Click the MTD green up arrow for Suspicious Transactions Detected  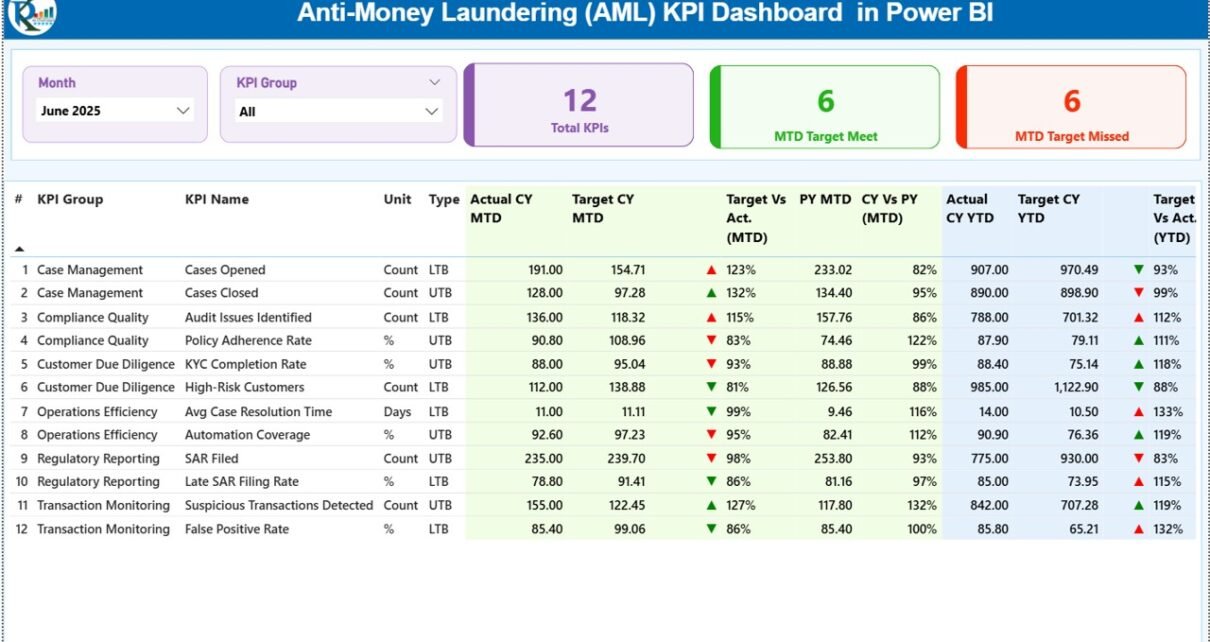coord(711,506)
